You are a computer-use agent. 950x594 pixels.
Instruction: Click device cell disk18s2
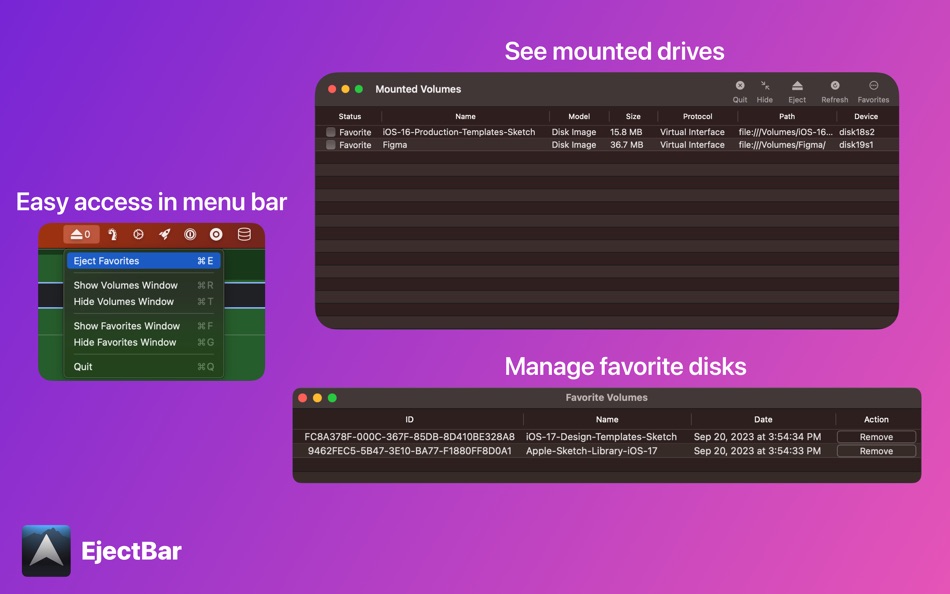click(857, 132)
